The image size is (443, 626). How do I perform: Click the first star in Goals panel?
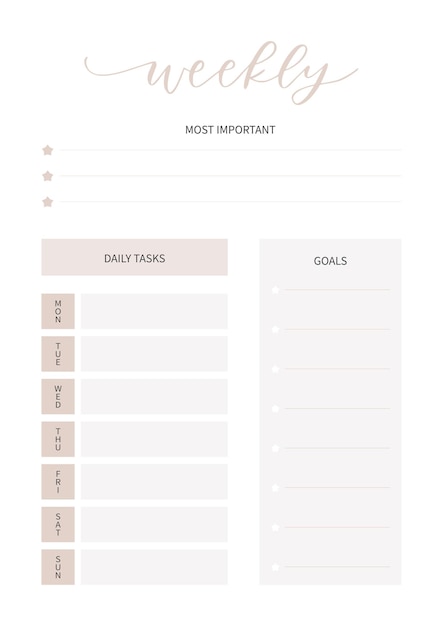pyautogui.click(x=275, y=289)
